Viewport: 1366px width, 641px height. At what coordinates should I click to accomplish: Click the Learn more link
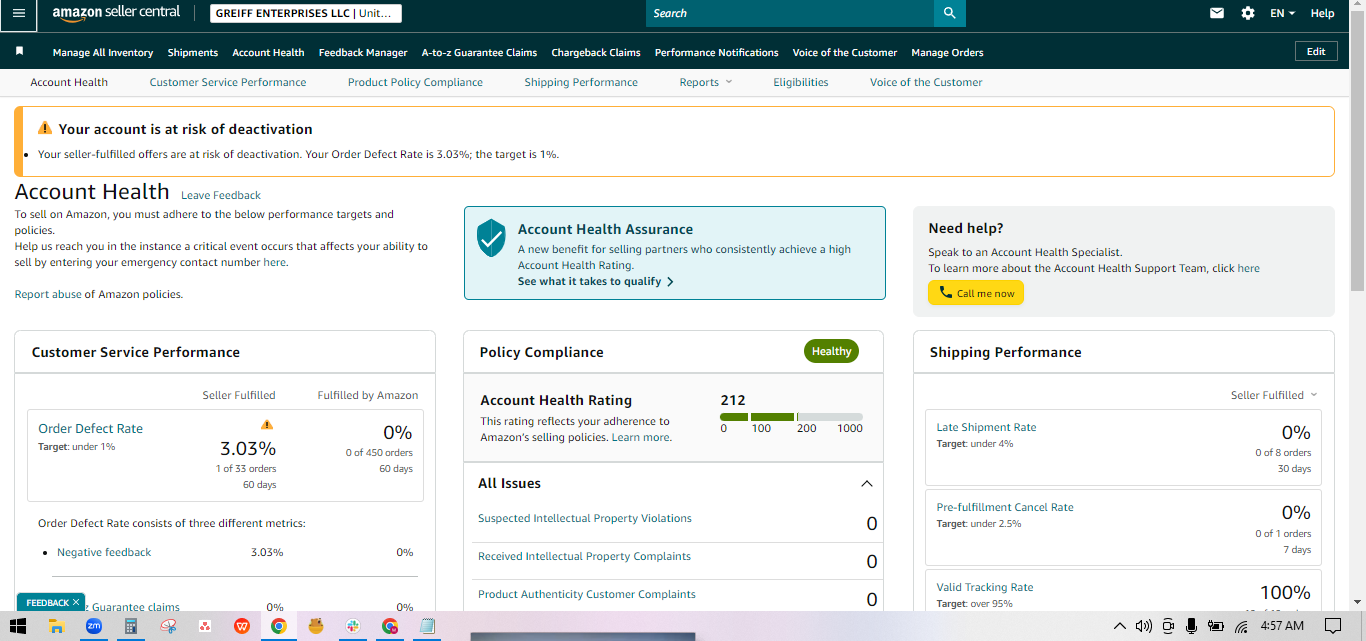pos(641,437)
